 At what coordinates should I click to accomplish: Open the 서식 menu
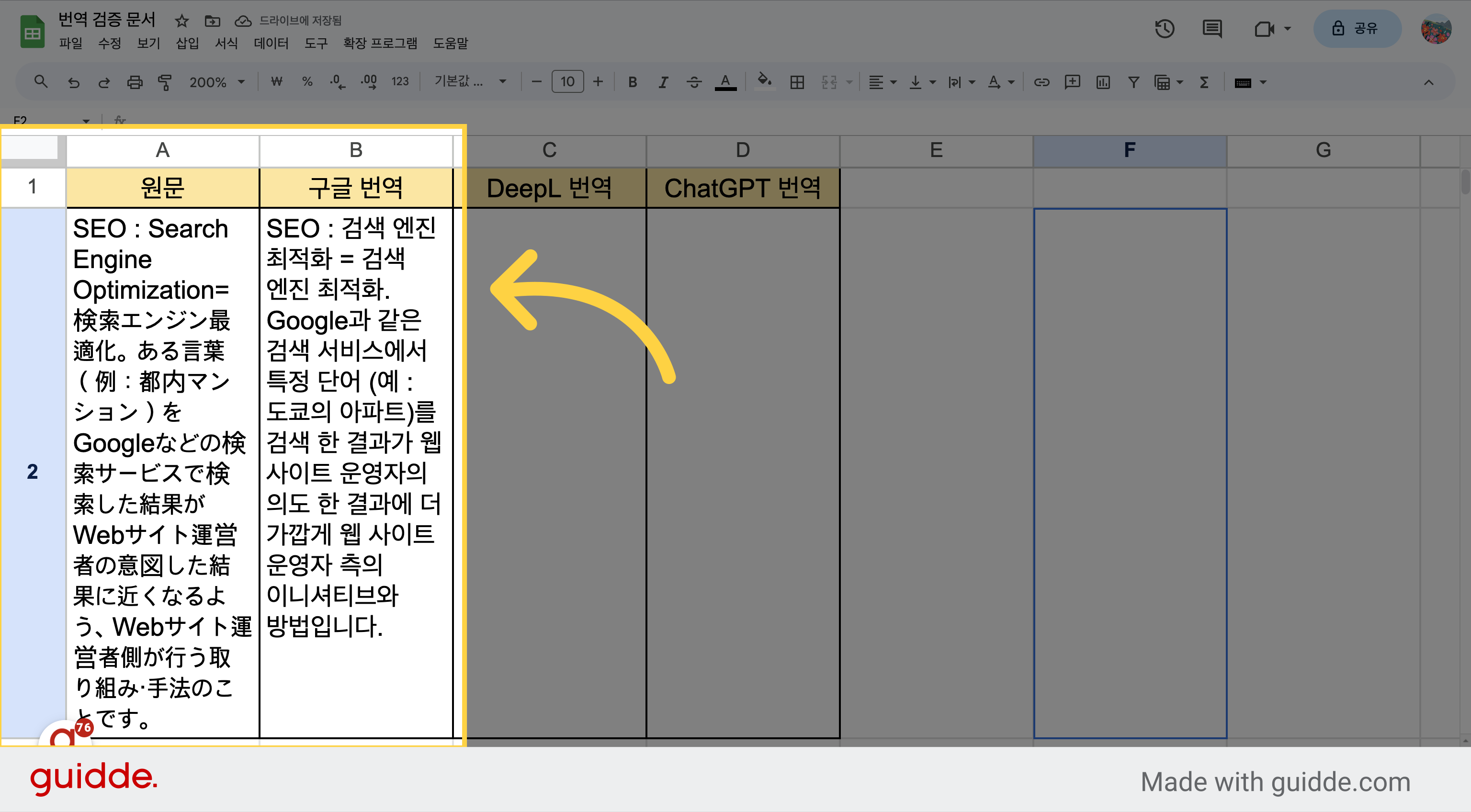tap(226, 44)
